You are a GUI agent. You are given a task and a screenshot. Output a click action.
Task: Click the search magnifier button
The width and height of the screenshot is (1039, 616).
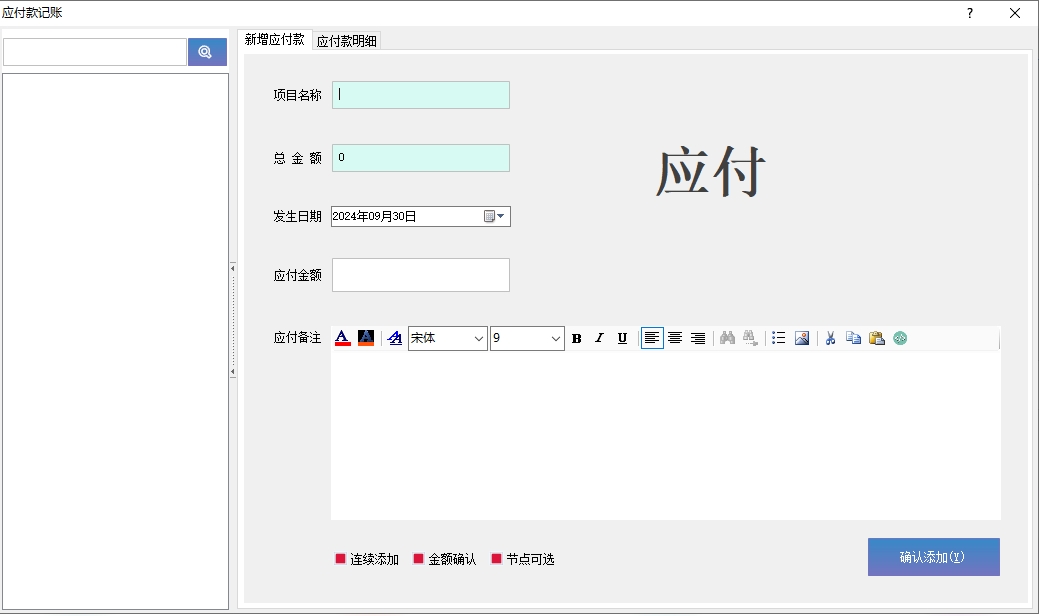207,52
